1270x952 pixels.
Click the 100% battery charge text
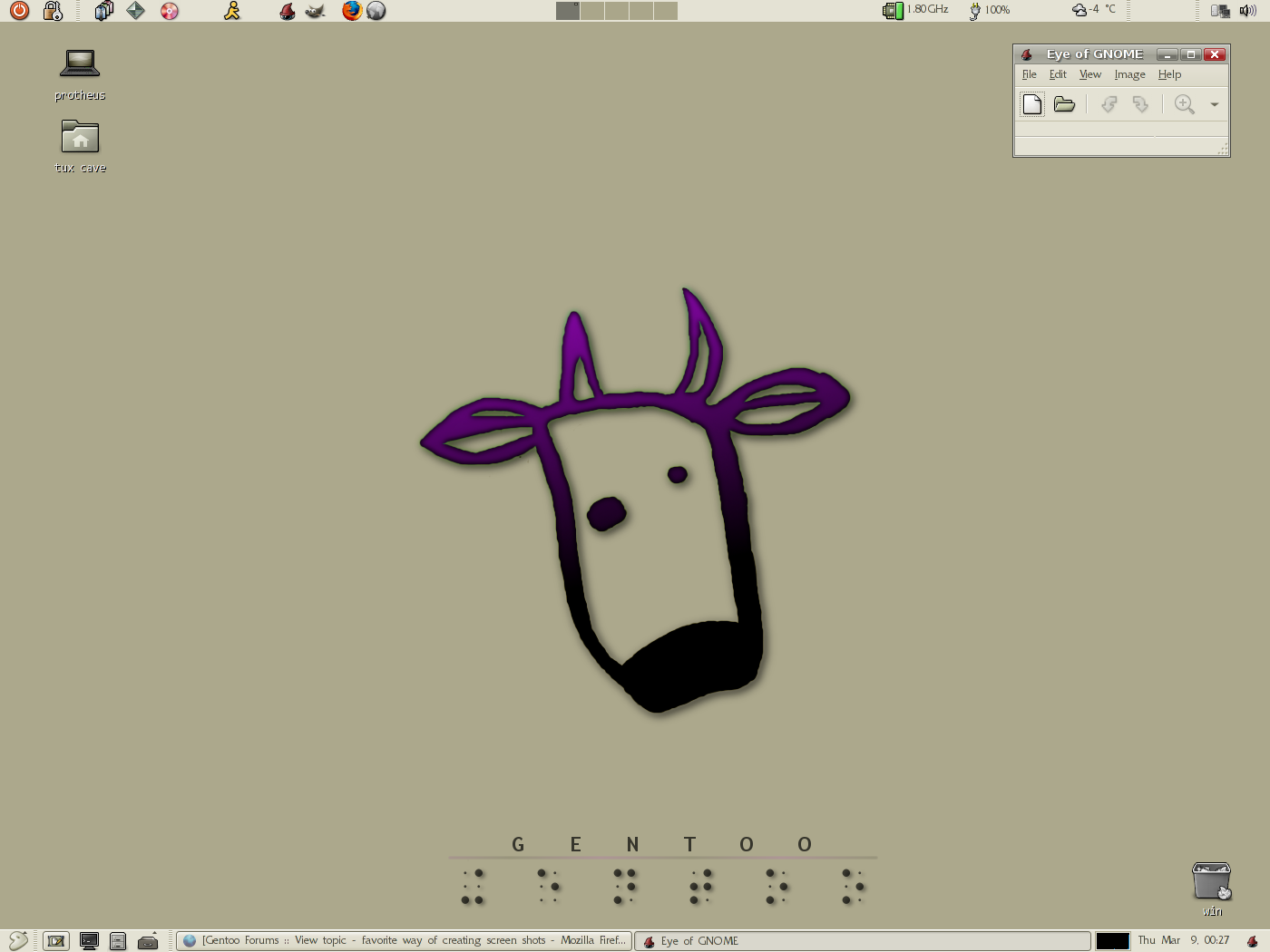998,10
